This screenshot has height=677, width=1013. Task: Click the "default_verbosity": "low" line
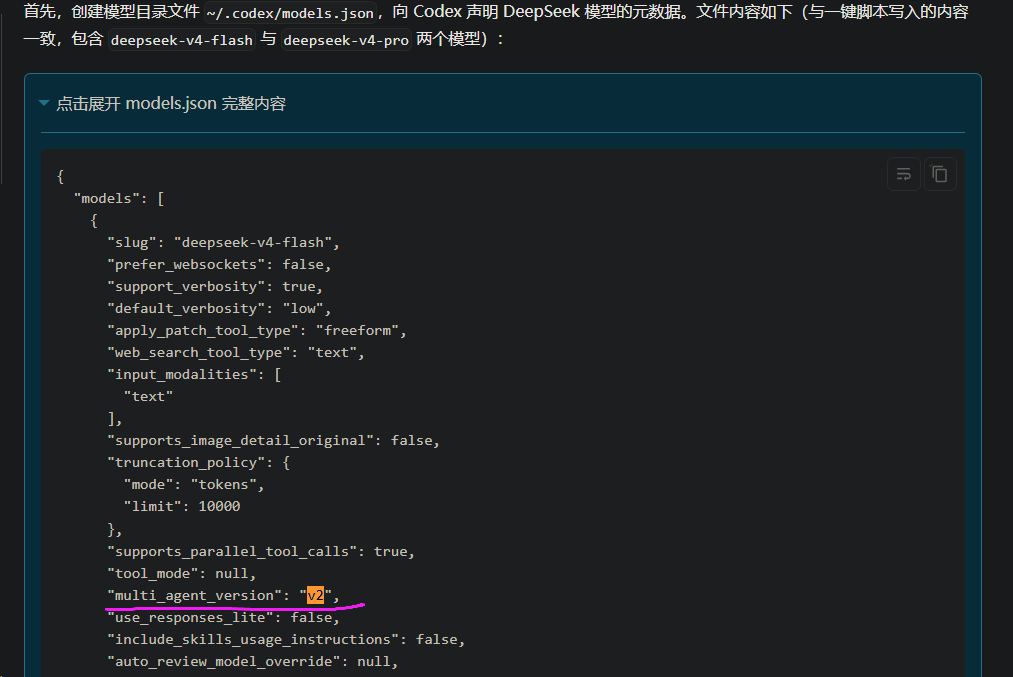[x=219, y=308]
